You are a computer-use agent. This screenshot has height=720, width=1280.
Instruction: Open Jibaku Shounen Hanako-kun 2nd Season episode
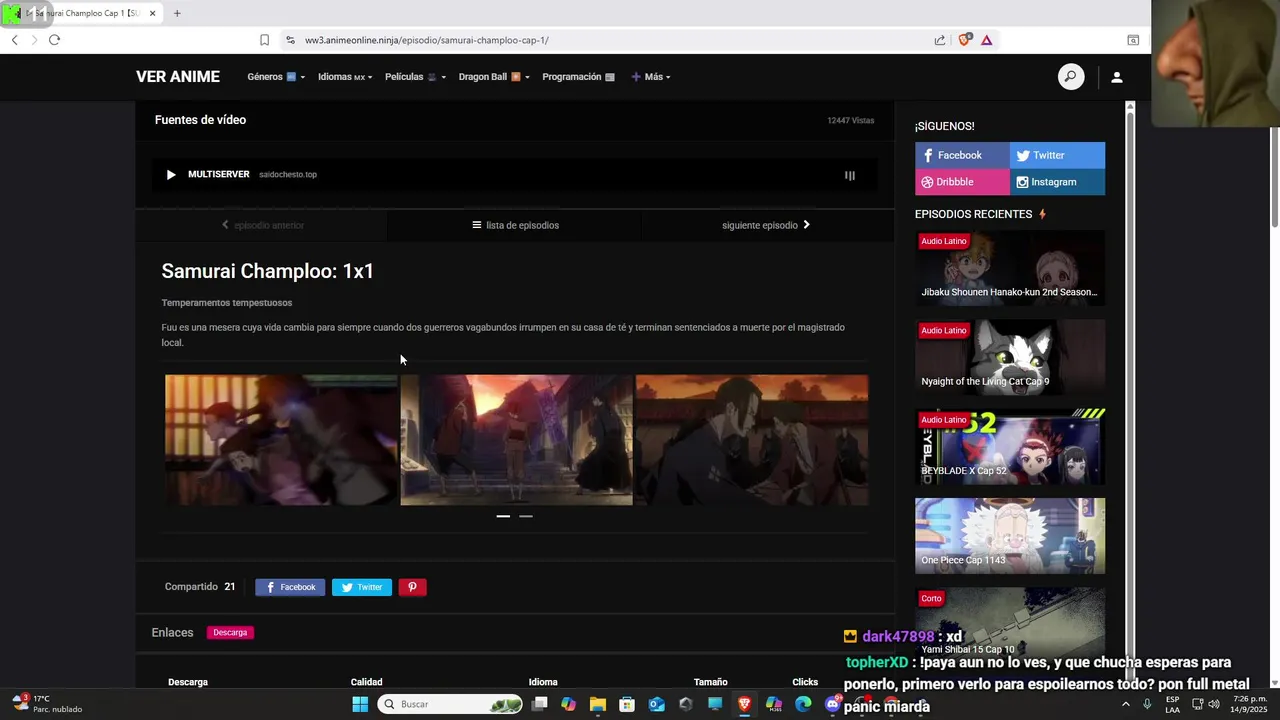[1010, 268]
